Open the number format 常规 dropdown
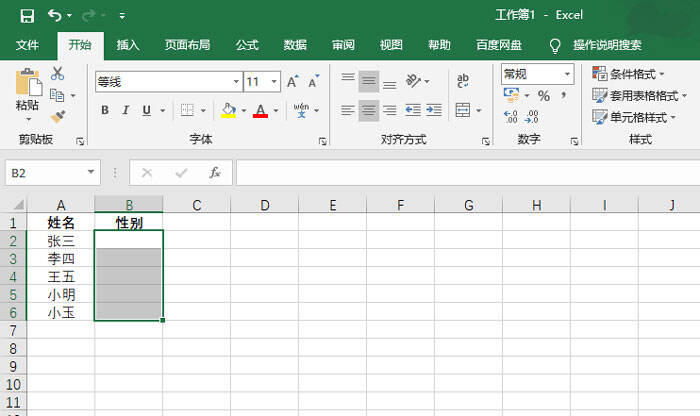The image size is (700, 416). tap(567, 74)
